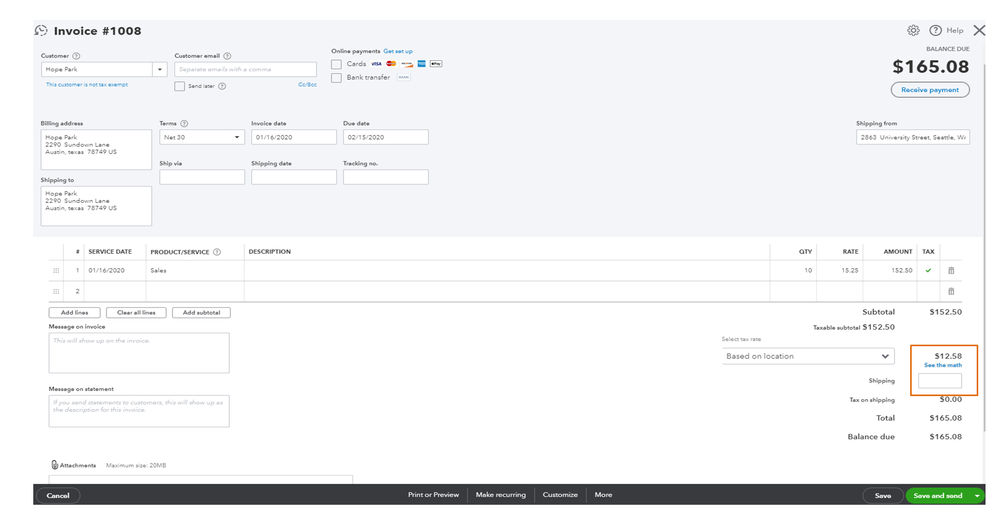The image size is (998, 524).
Task: Grab the drag handle of line 2
Action: coord(56,292)
